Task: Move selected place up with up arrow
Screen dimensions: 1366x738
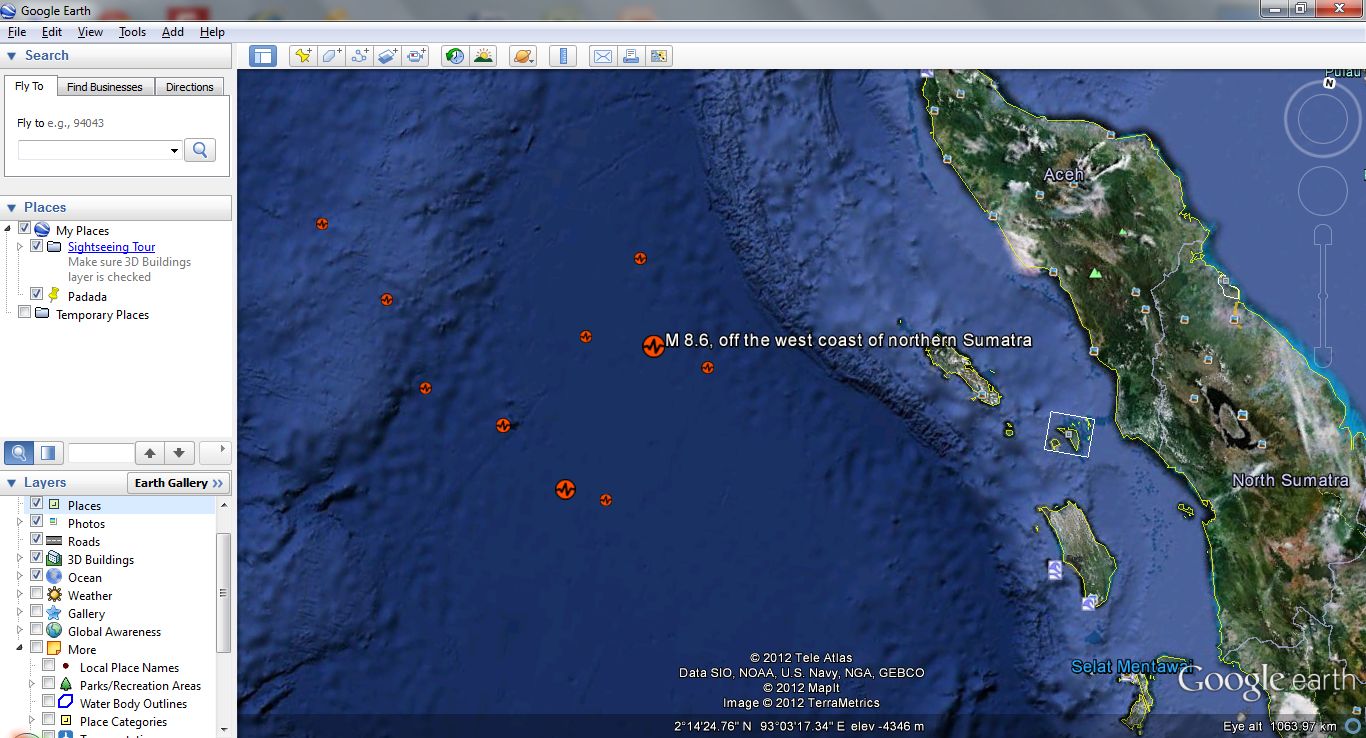Action: pyautogui.click(x=150, y=453)
